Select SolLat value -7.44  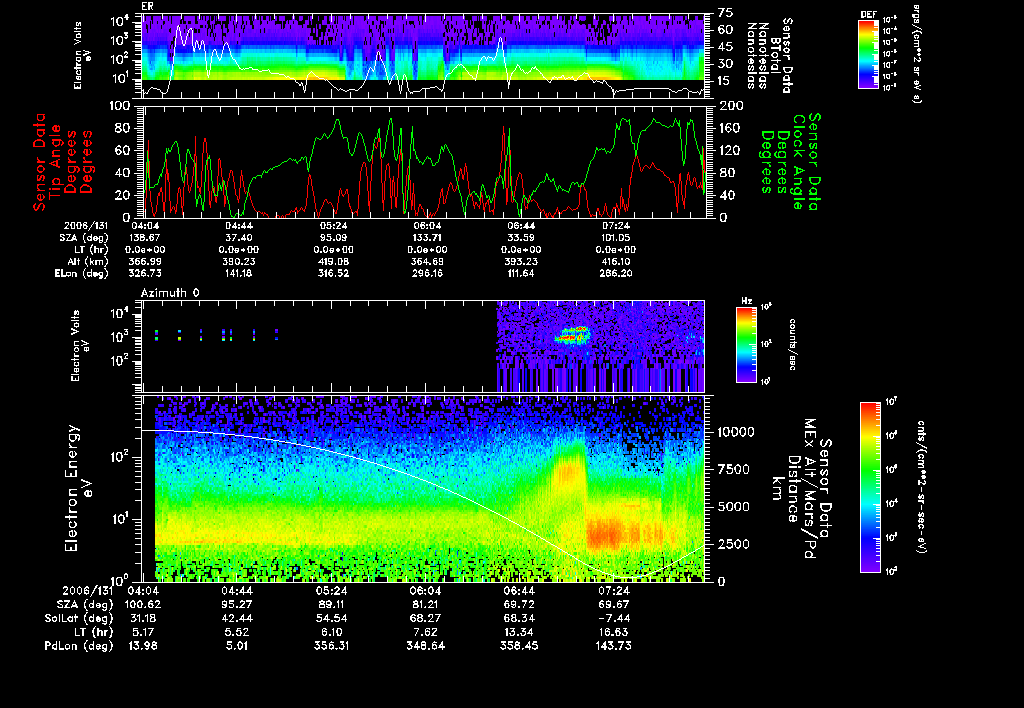click(x=613, y=618)
